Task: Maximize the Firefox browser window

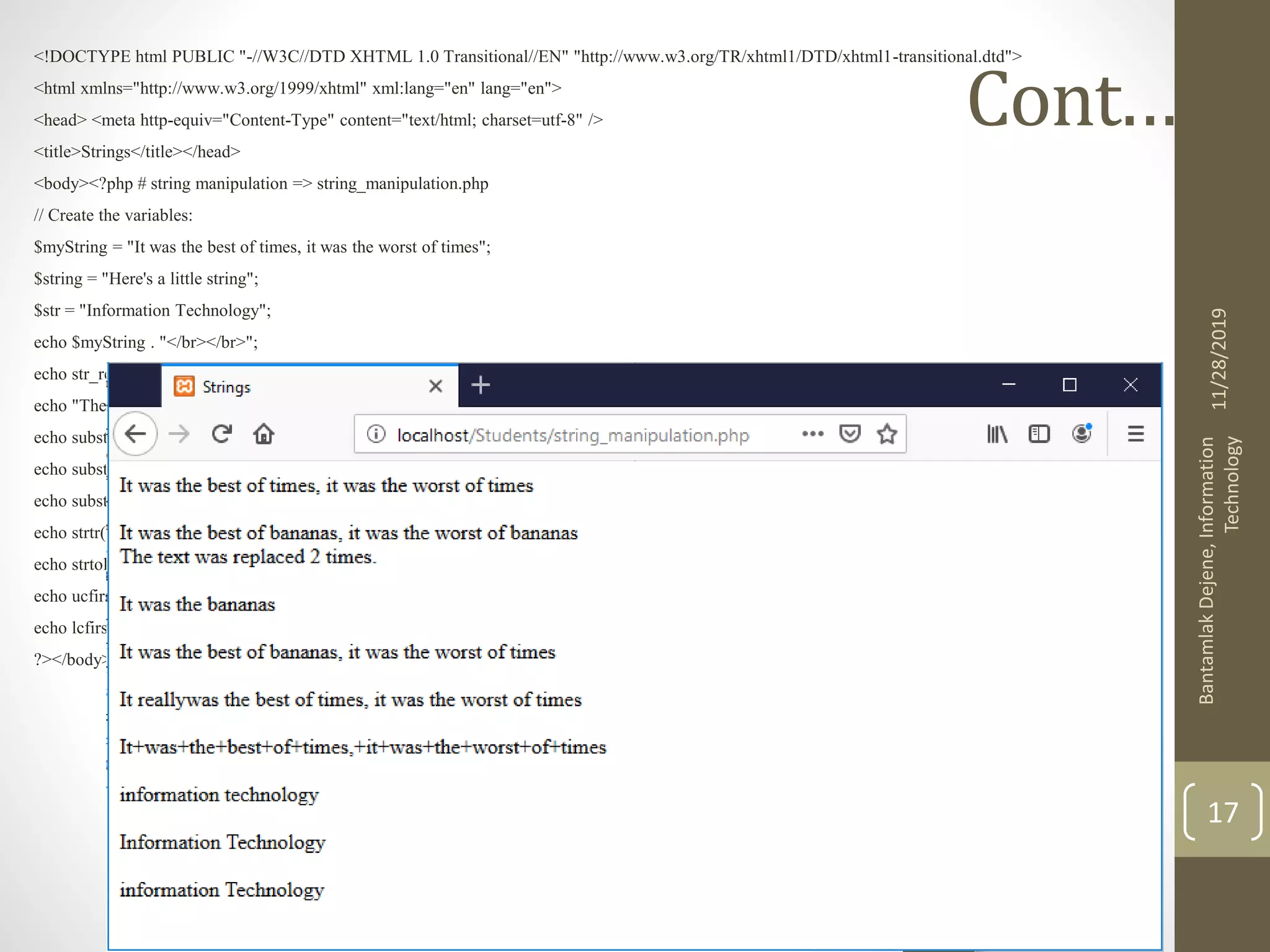Action: (1069, 385)
